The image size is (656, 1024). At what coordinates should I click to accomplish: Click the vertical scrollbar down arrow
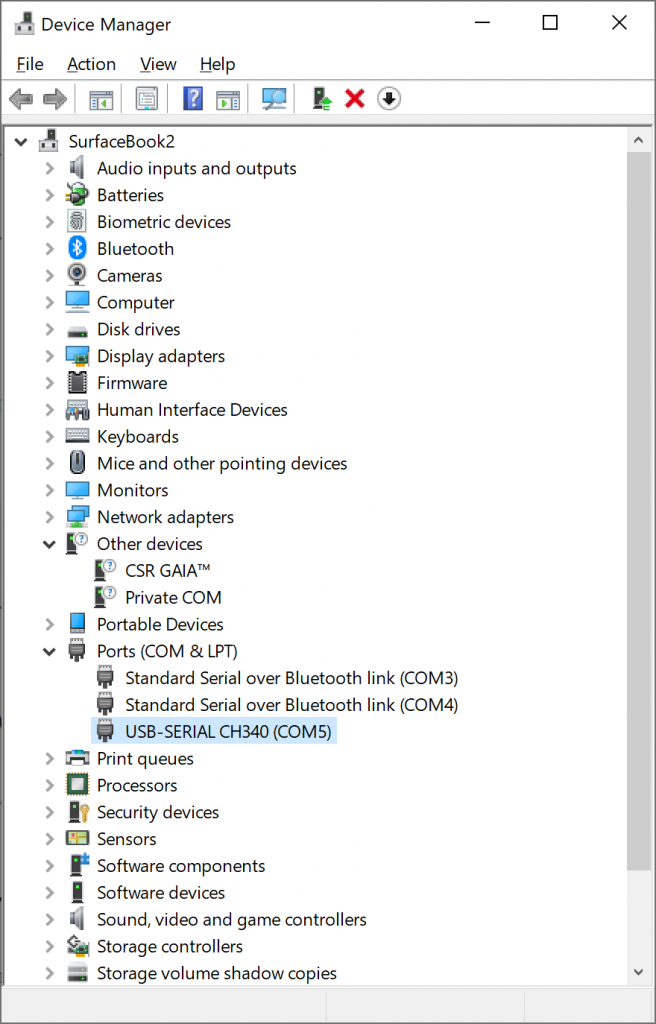click(x=640, y=971)
